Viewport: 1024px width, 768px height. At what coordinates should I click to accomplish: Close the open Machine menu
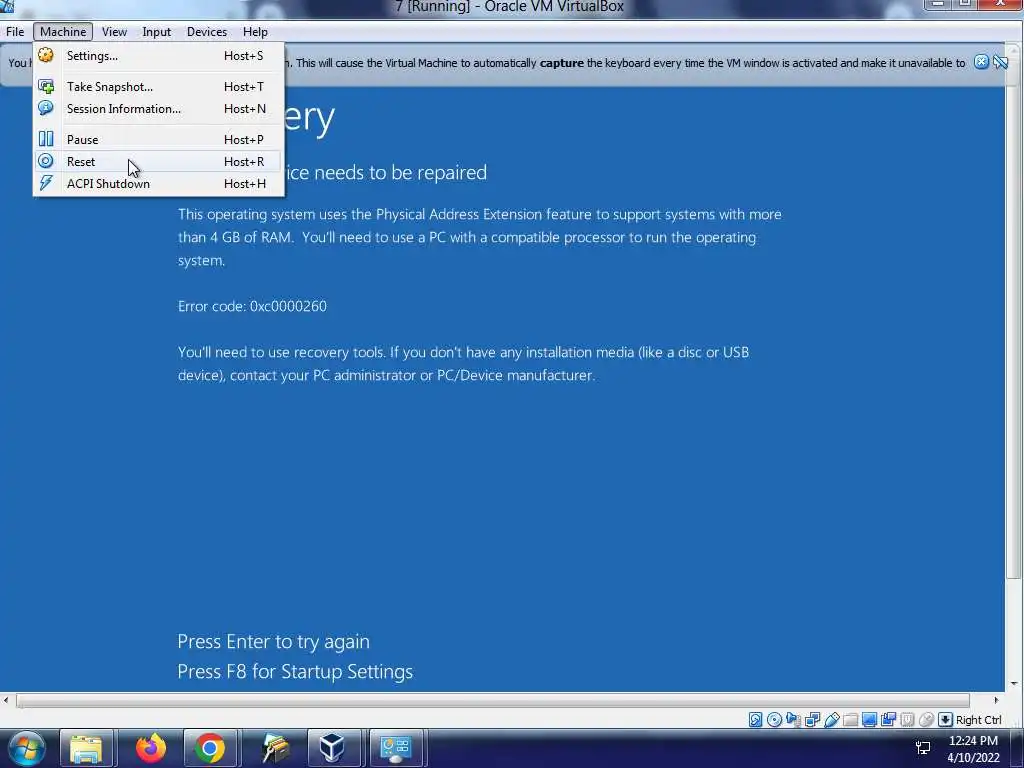click(63, 32)
